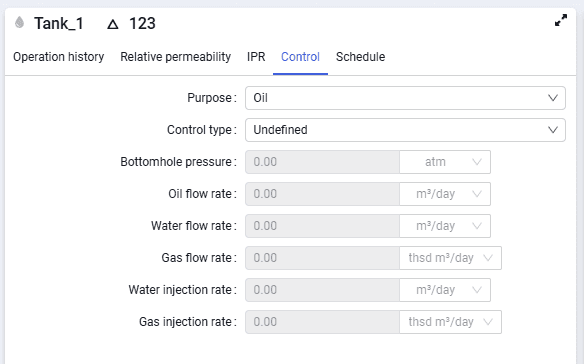Click the Gas injection rate label
Image resolution: width=584 pixels, height=364 pixels.
(x=188, y=322)
